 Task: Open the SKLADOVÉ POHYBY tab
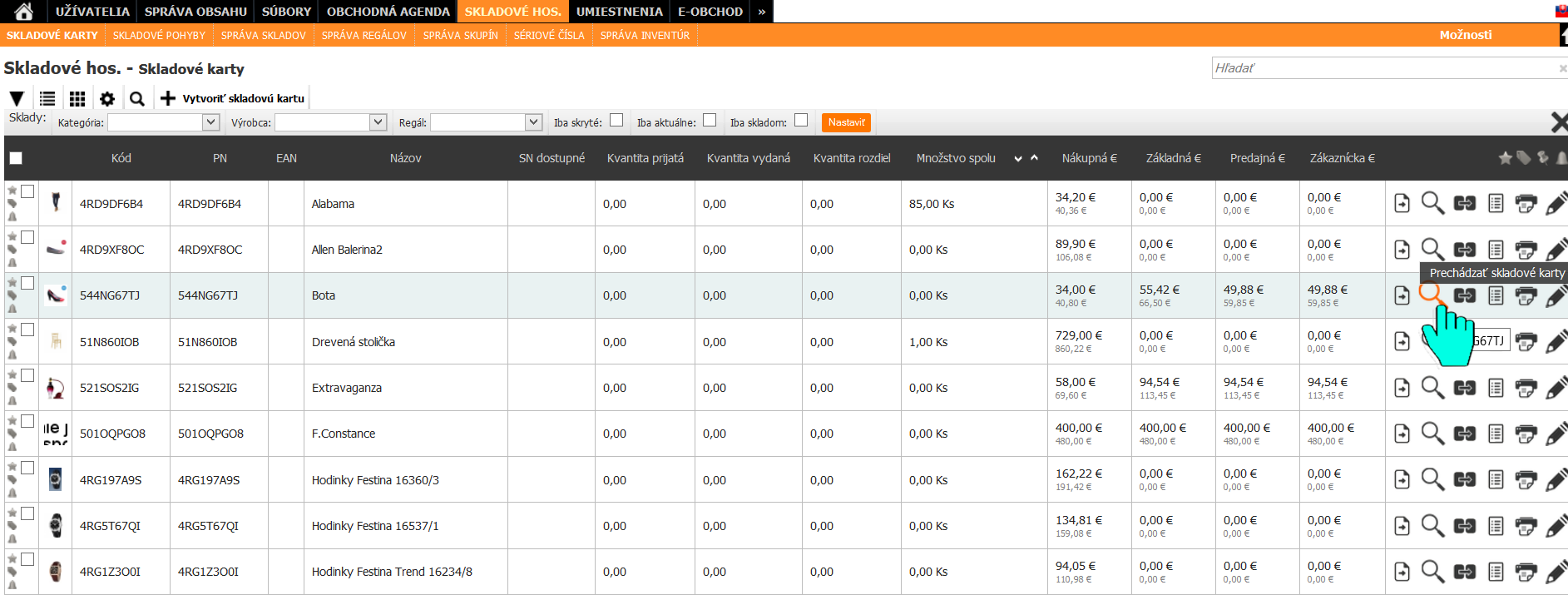[159, 35]
